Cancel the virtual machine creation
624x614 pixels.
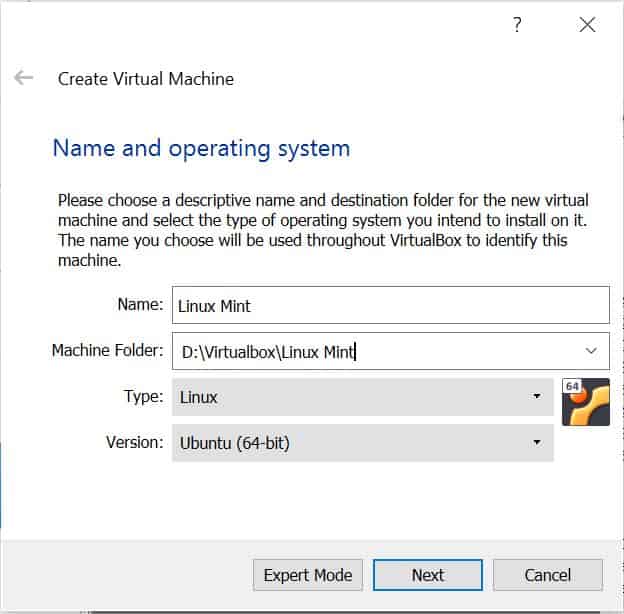pyautogui.click(x=547, y=575)
